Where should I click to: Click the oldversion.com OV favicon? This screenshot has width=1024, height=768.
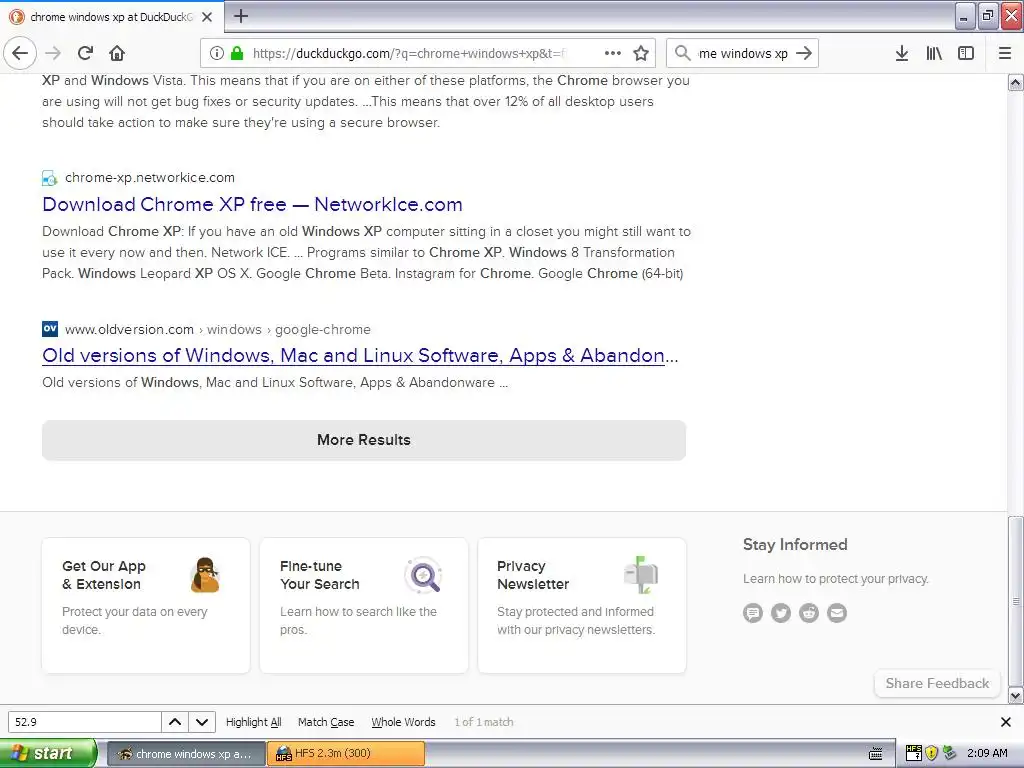pos(50,328)
